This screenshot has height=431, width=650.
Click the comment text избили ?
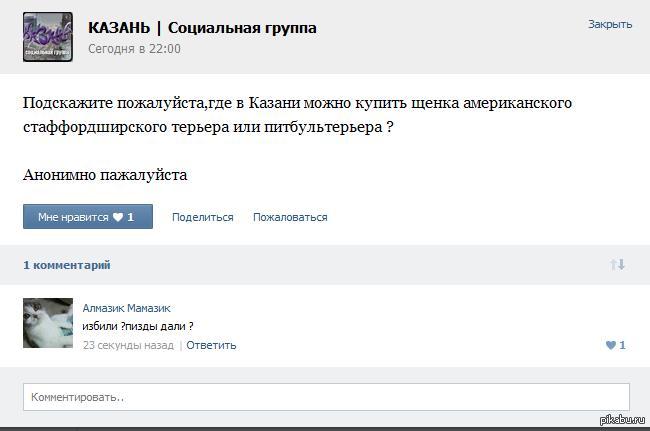point(138,326)
